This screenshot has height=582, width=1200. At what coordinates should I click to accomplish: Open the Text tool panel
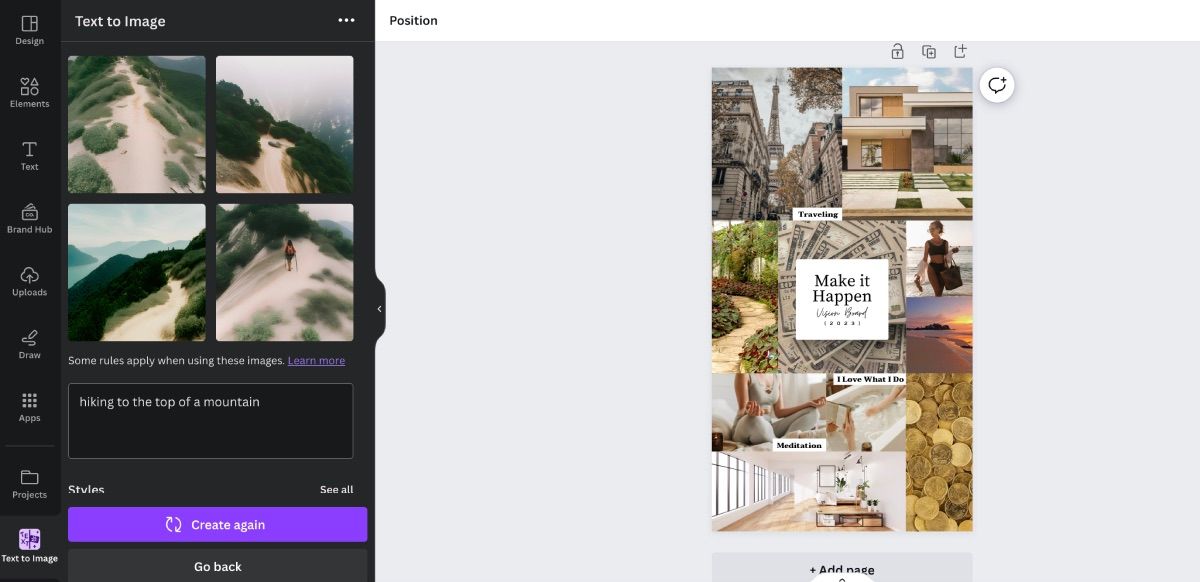tap(29, 155)
